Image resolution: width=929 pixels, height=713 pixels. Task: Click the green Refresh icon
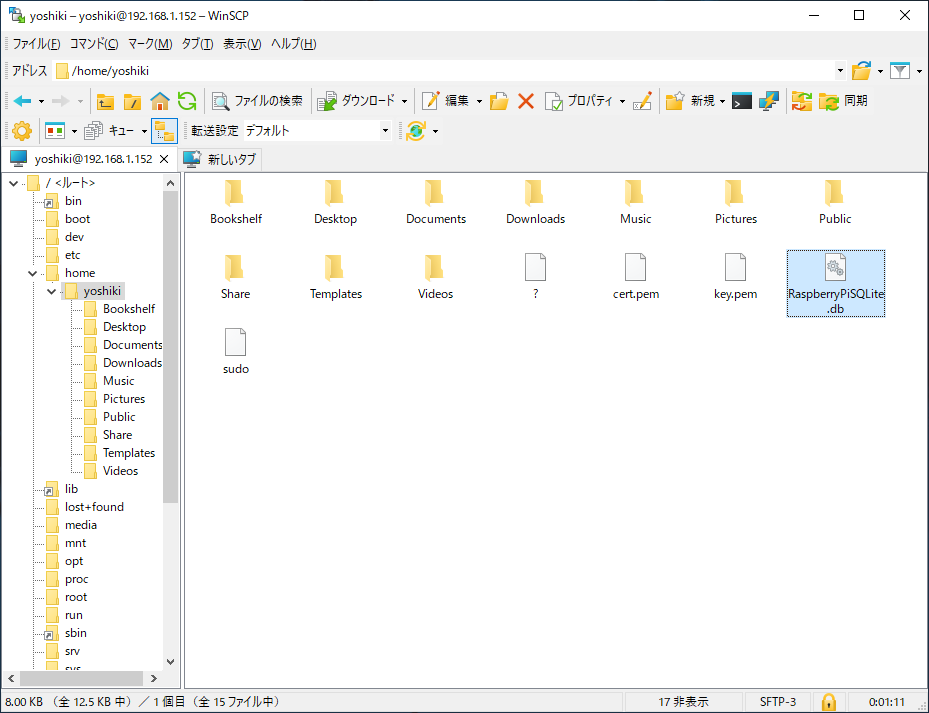pyautogui.click(x=187, y=101)
